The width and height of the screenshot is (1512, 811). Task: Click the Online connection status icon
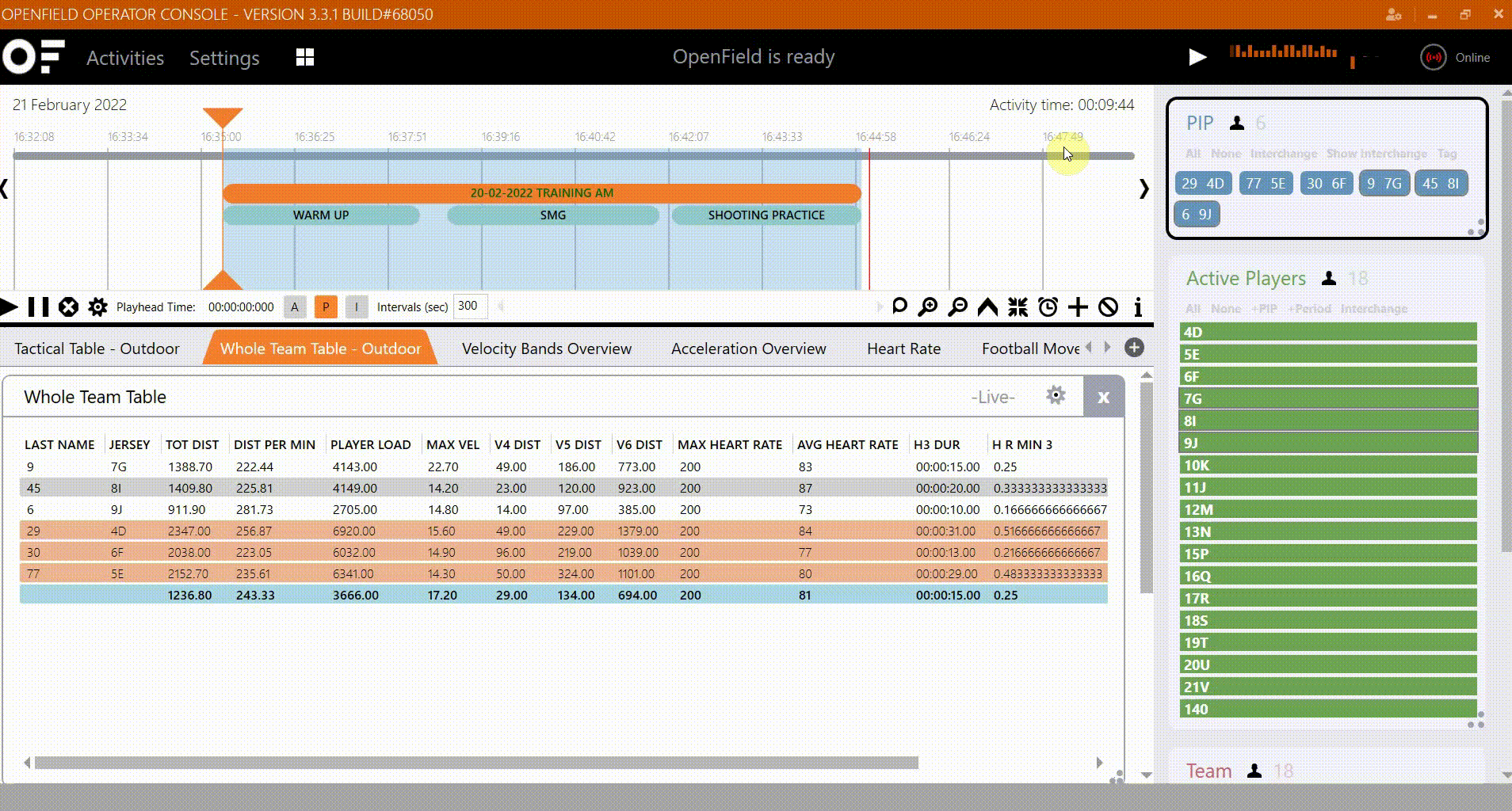pos(1433,57)
